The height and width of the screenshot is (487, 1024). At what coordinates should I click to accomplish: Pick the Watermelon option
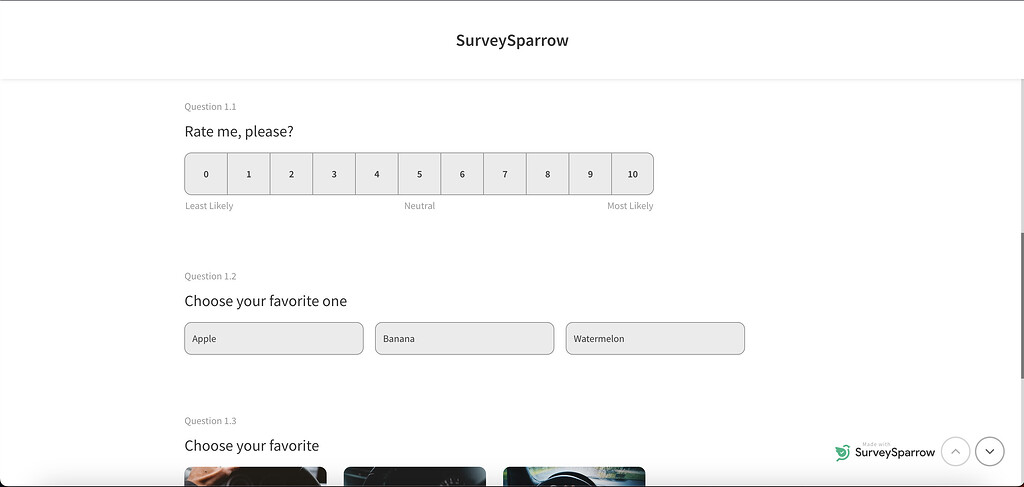click(655, 339)
